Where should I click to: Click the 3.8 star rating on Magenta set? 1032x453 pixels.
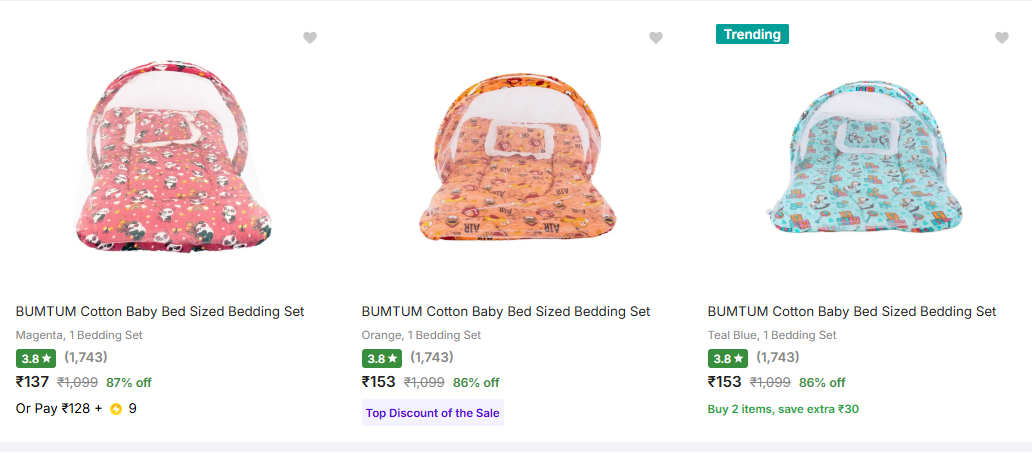(x=35, y=358)
